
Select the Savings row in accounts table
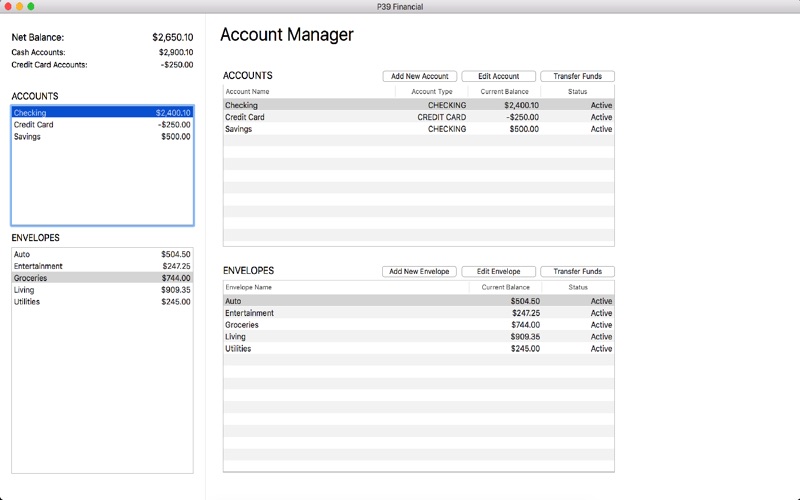point(418,129)
